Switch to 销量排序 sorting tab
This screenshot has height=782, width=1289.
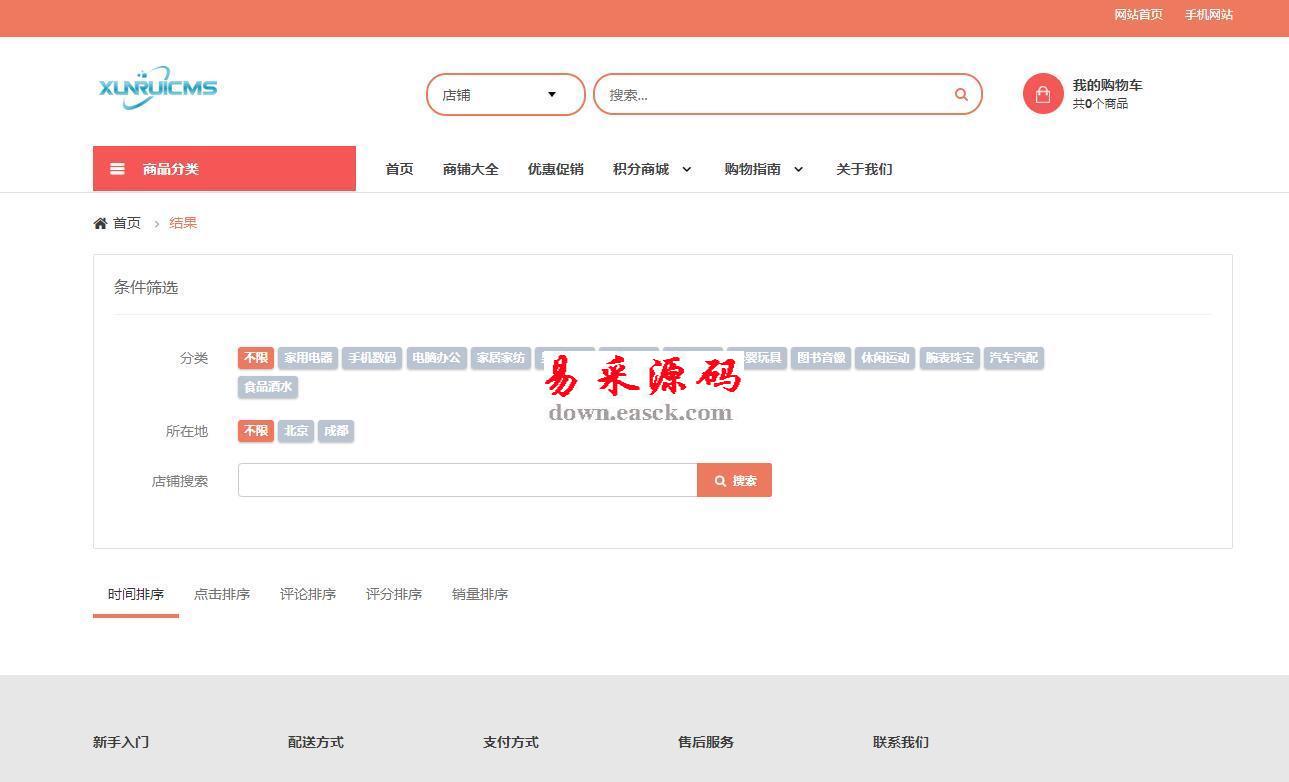pos(480,594)
